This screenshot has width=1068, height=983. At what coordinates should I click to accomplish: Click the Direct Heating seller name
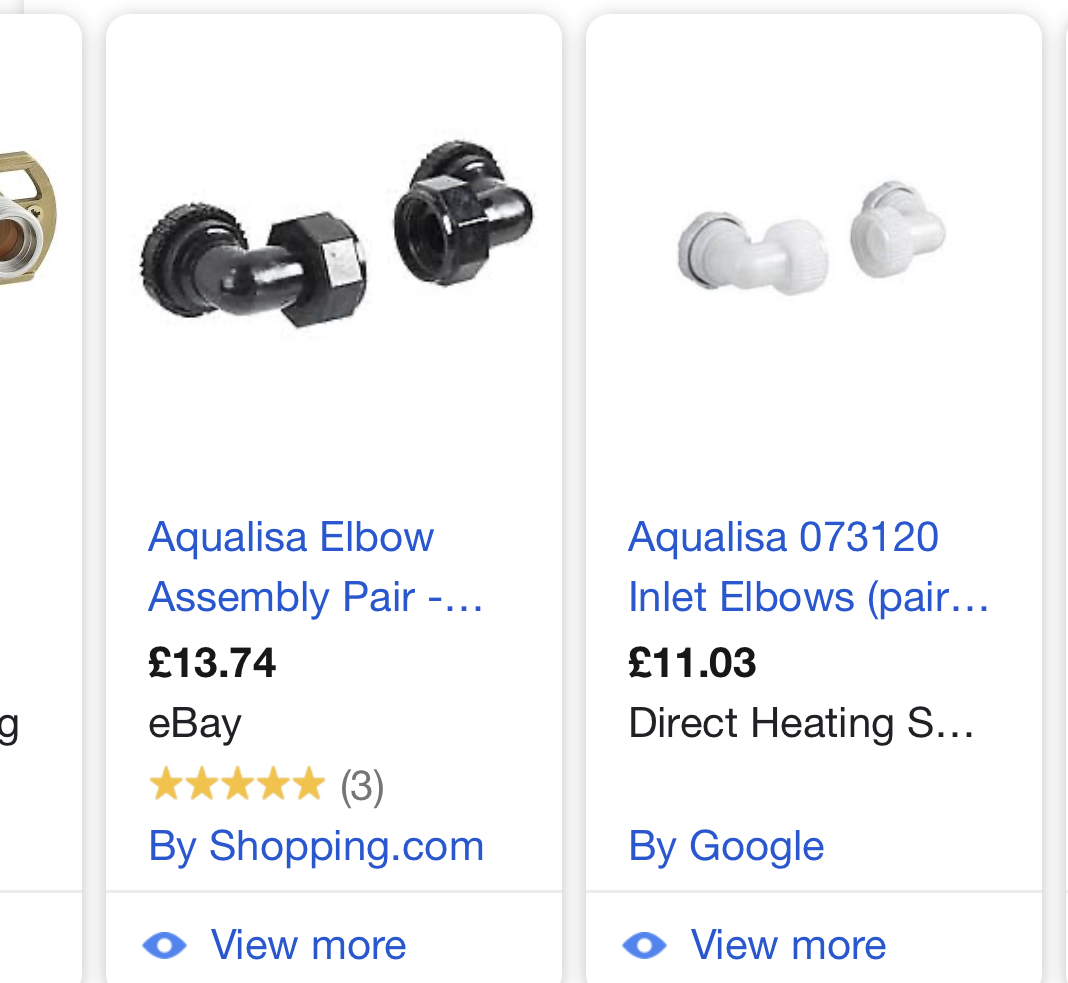click(801, 723)
